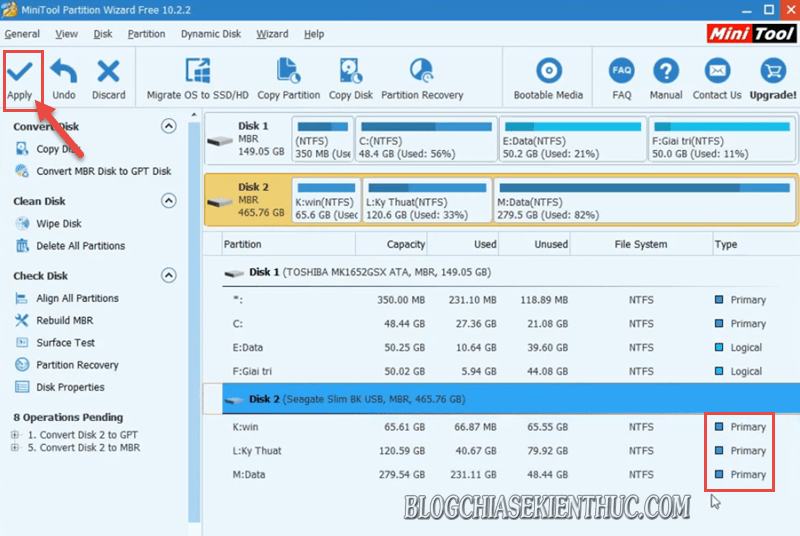Undo the last operation
This screenshot has height=536, width=800.
[x=64, y=79]
